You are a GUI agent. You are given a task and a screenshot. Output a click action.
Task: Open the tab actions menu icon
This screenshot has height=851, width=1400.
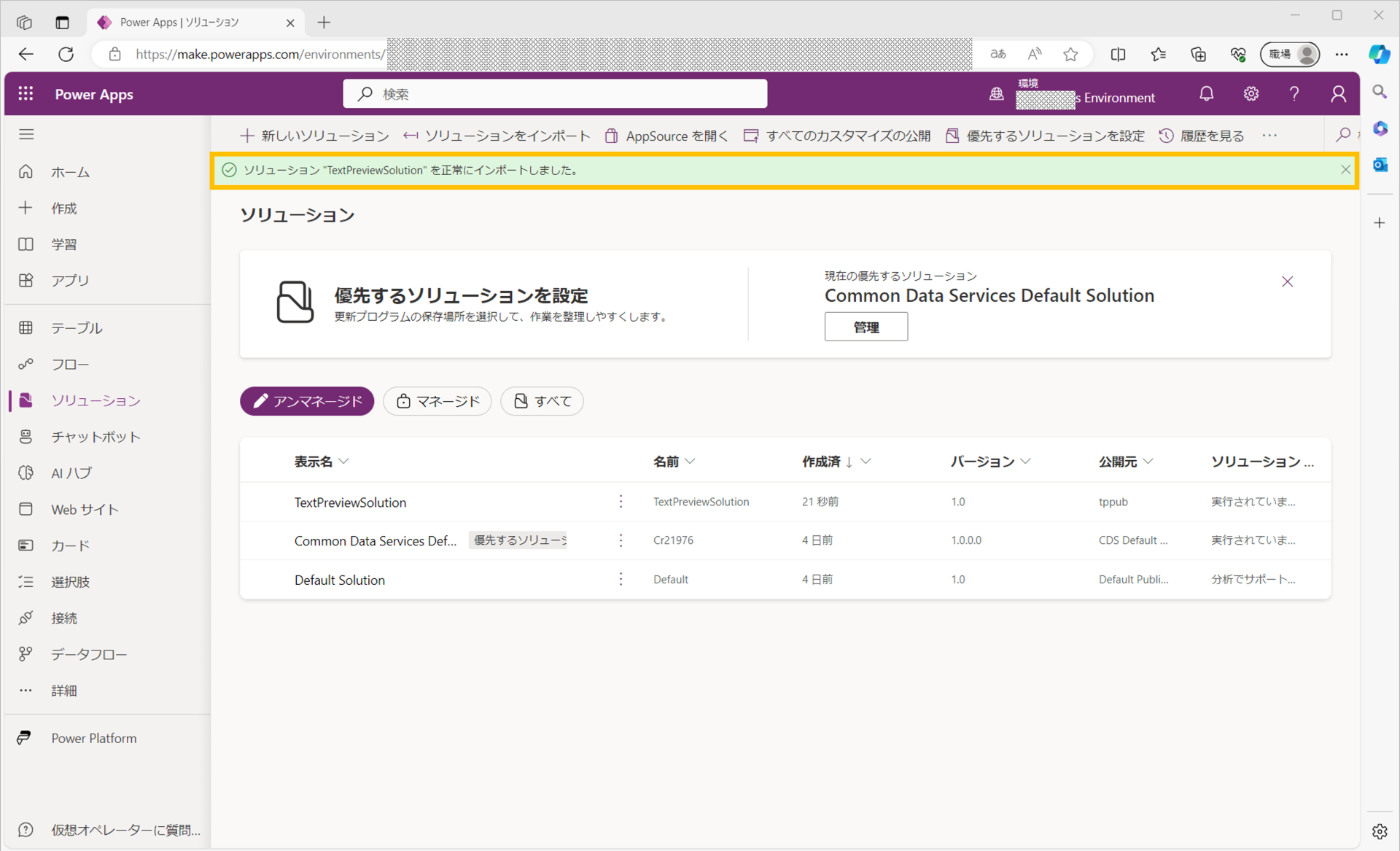[x=62, y=23]
